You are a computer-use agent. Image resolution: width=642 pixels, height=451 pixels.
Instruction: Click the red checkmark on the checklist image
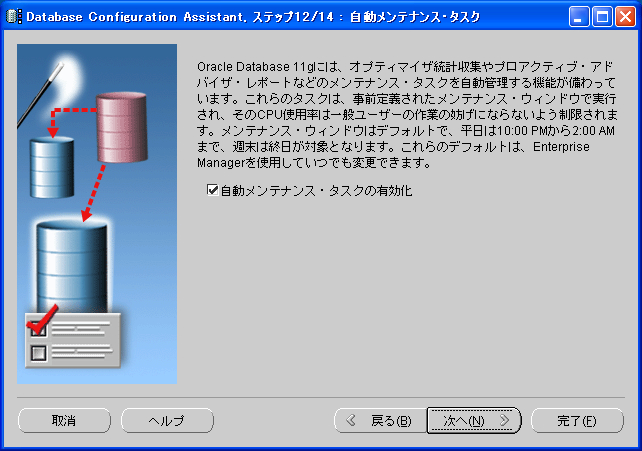(x=39, y=323)
